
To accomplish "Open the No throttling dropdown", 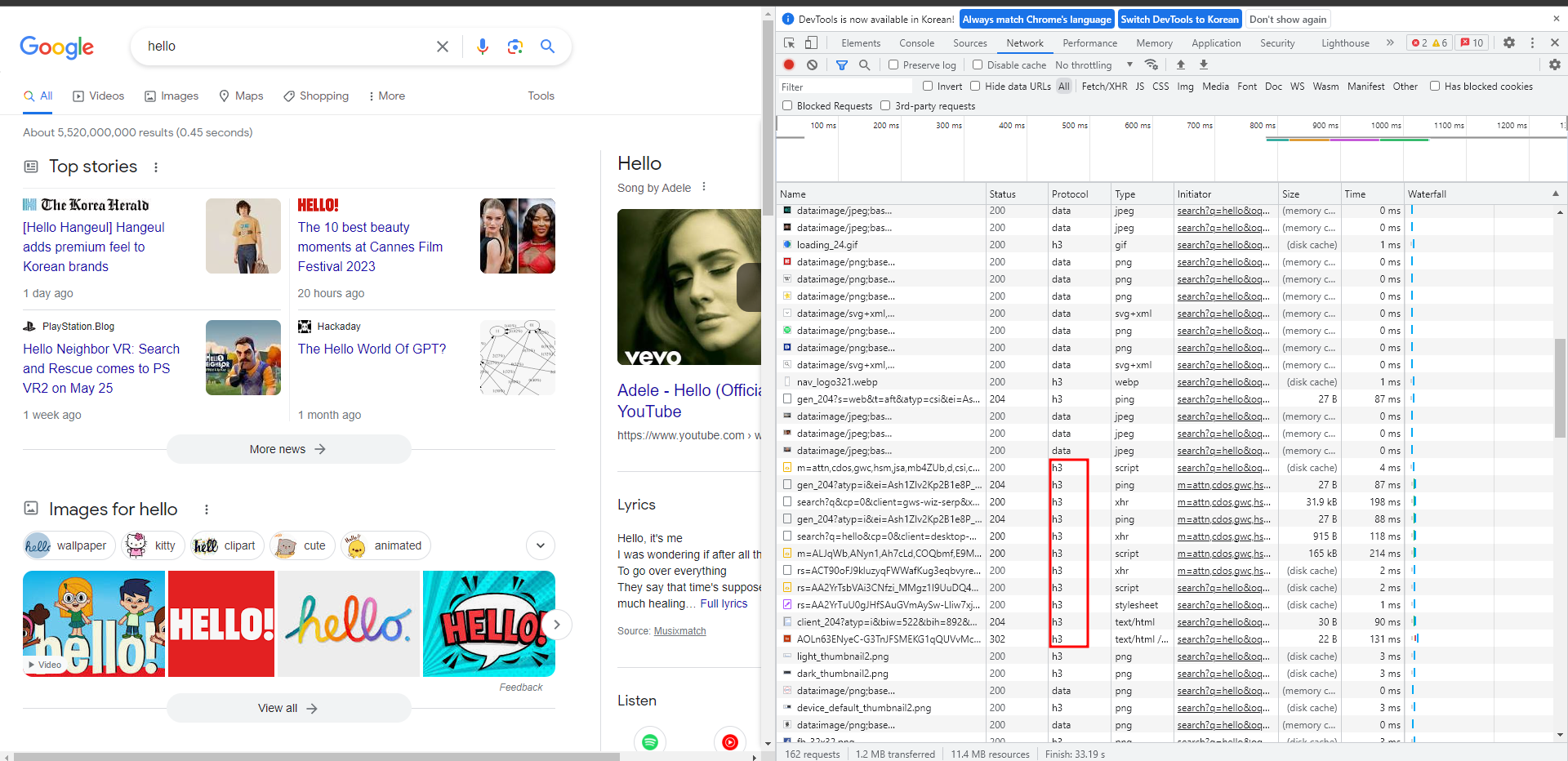I will click(x=1094, y=65).
